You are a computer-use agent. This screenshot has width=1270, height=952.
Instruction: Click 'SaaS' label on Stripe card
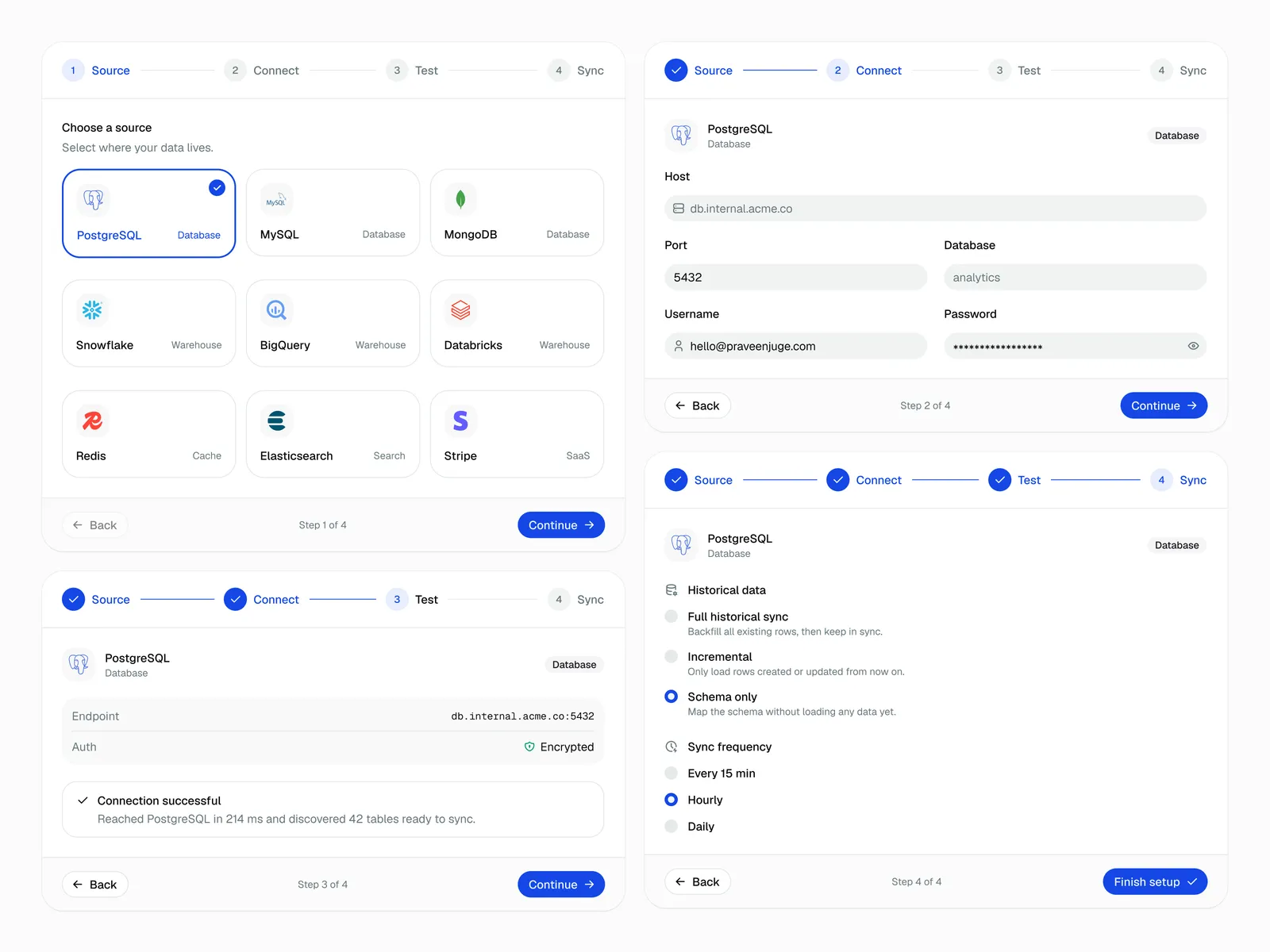point(578,456)
